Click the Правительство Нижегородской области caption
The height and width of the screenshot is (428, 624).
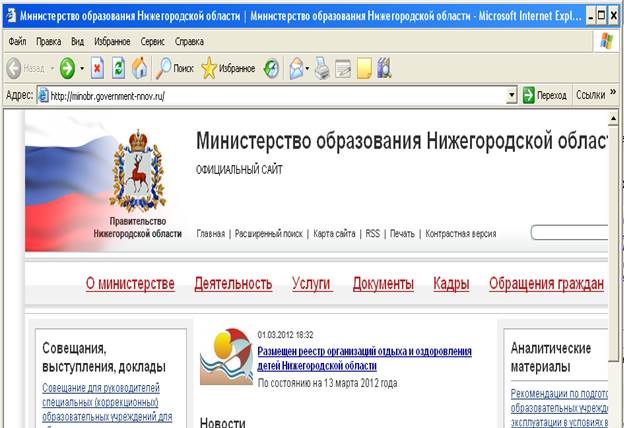point(138,227)
